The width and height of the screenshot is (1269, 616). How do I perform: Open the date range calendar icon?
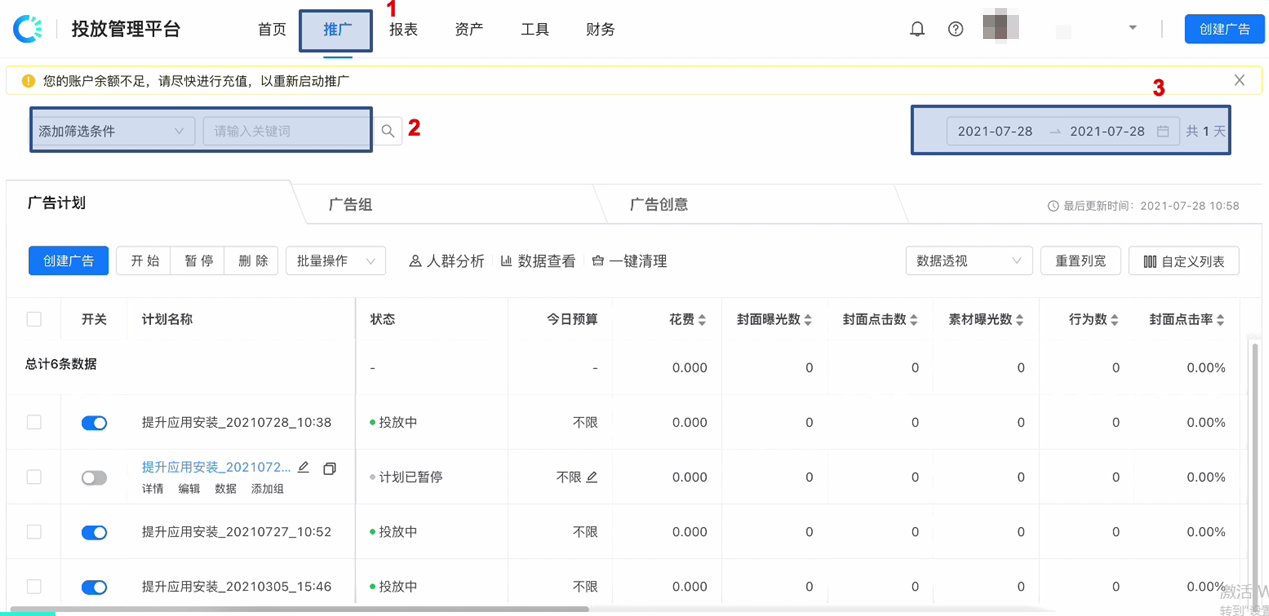coord(1162,131)
